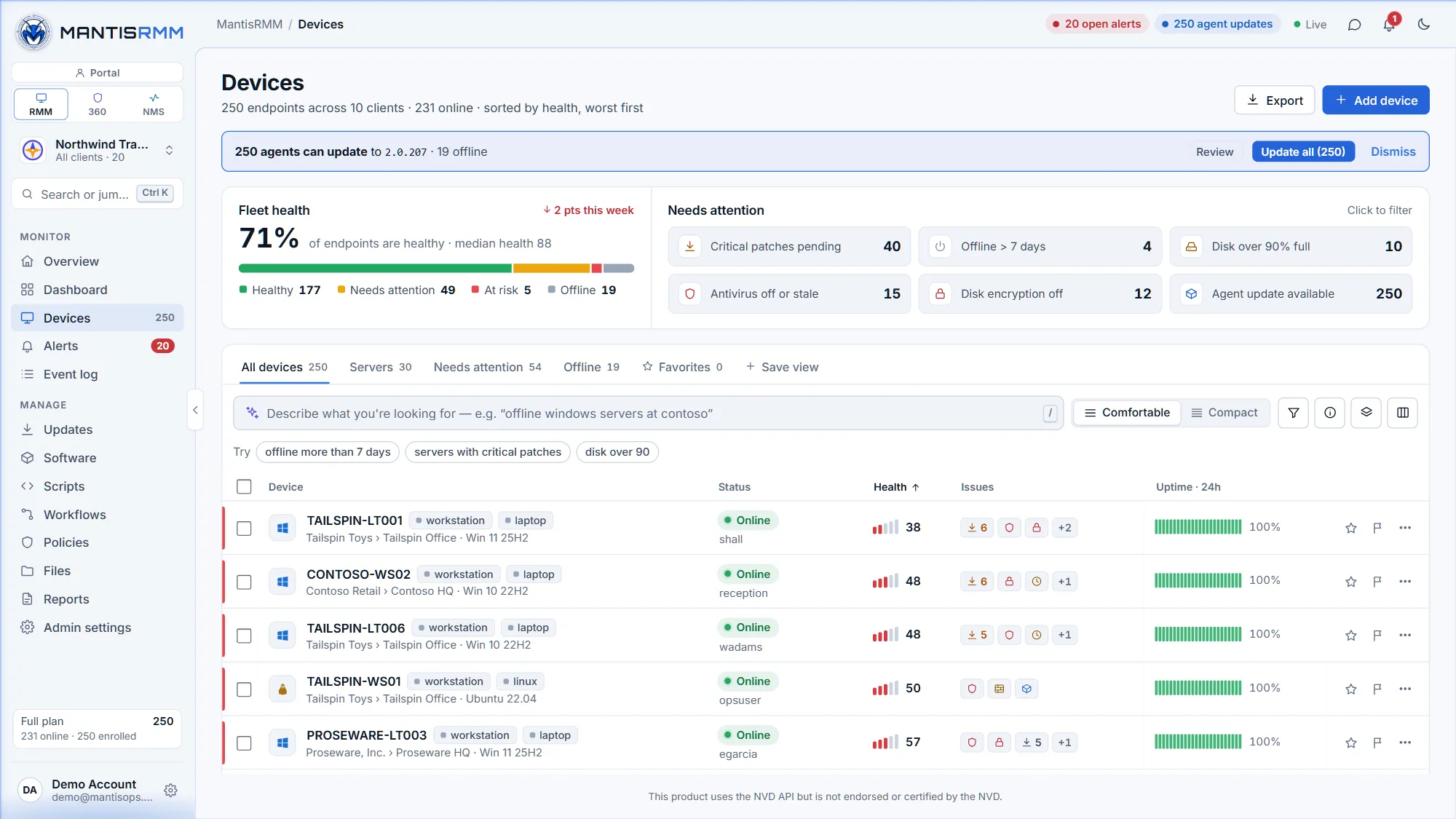Open the Needs attention tab
The width and height of the screenshot is (1456, 819).
click(x=487, y=367)
